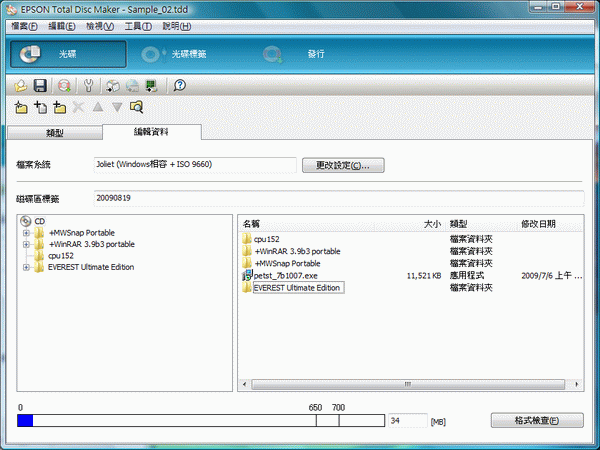The width and height of the screenshot is (600, 450).
Task: Open help with the question mark icon
Action: coord(179,85)
